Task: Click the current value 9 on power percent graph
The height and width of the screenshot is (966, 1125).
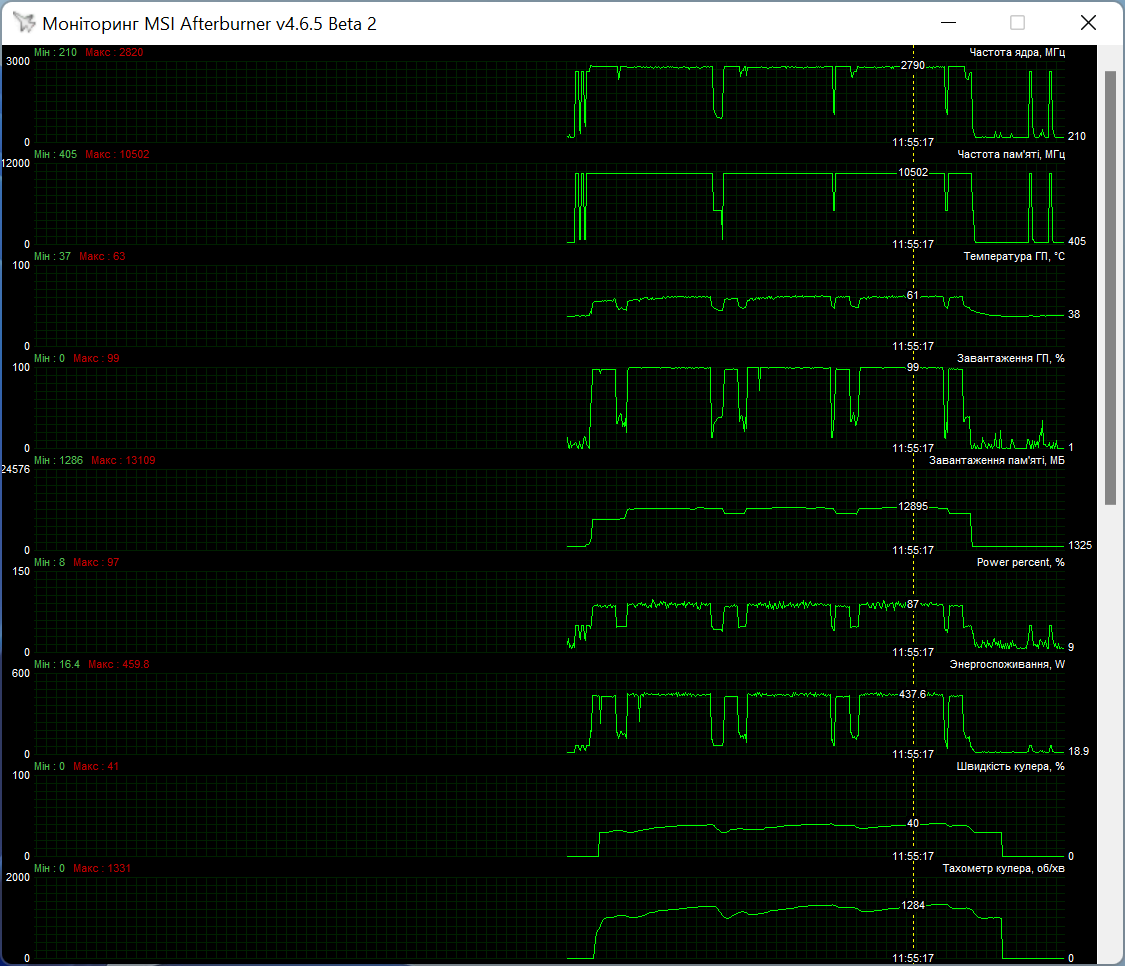Action: tap(1070, 647)
